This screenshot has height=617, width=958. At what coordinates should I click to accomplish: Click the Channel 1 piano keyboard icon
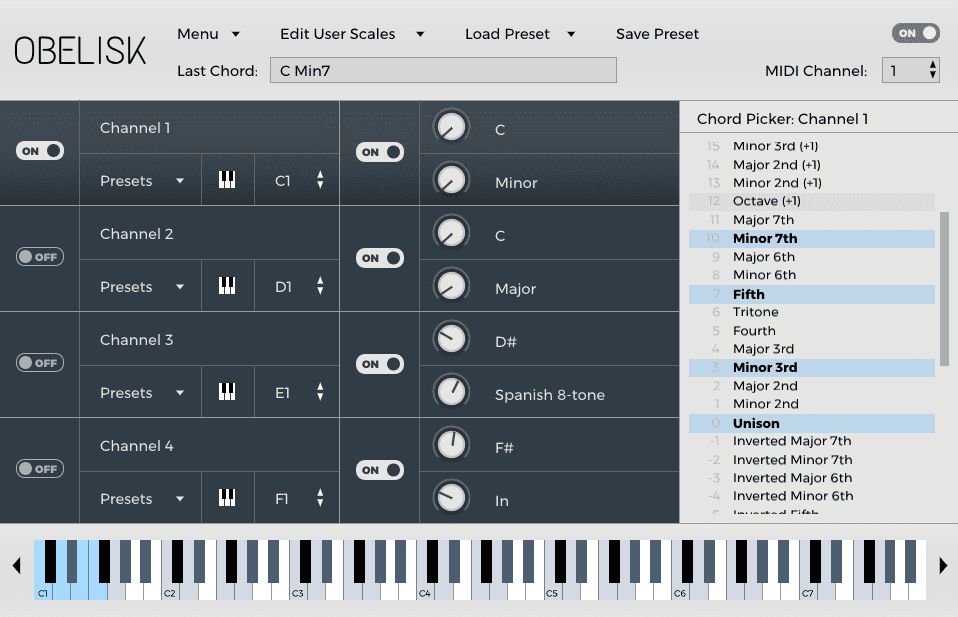[x=227, y=181]
